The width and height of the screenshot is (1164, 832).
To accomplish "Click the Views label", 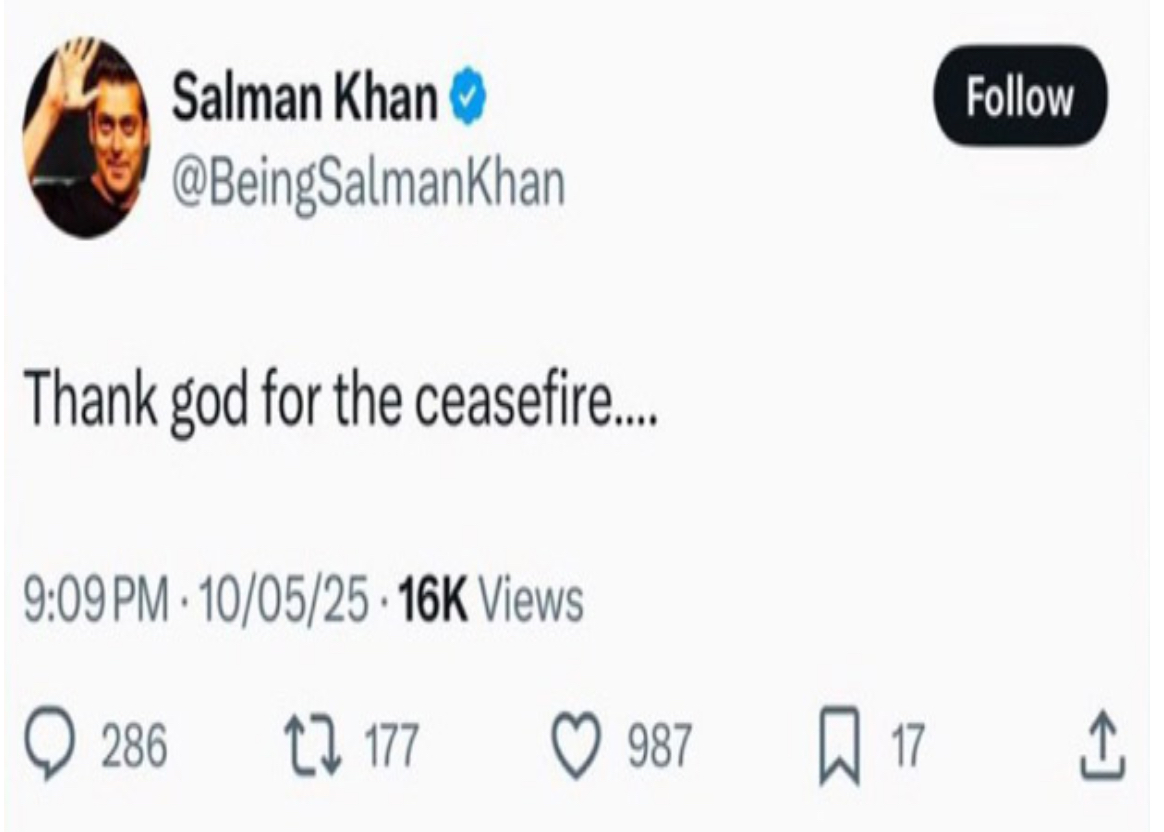I will click(532, 600).
